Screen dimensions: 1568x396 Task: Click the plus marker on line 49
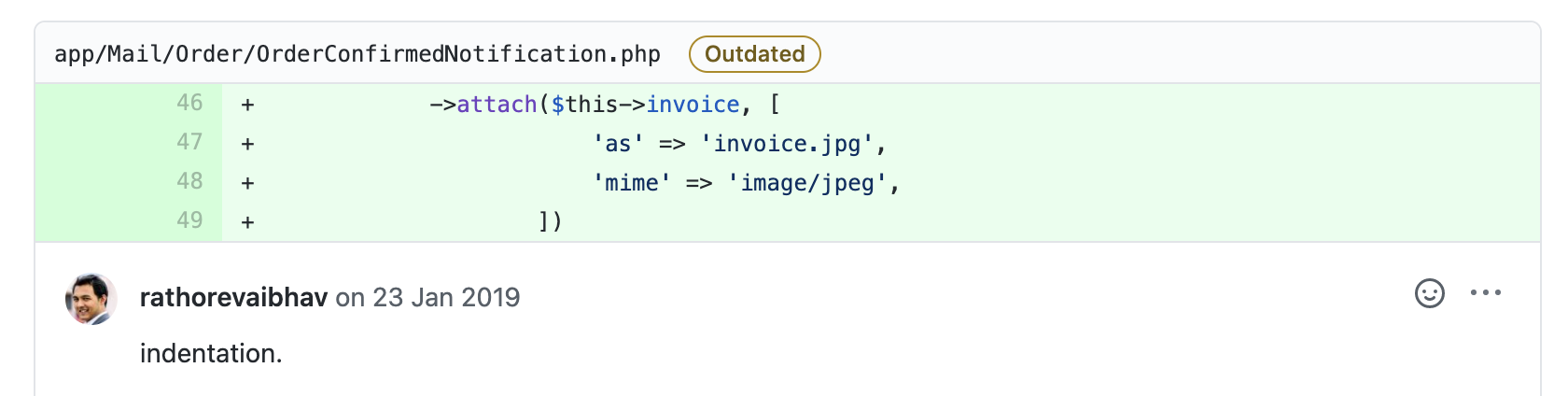(247, 222)
